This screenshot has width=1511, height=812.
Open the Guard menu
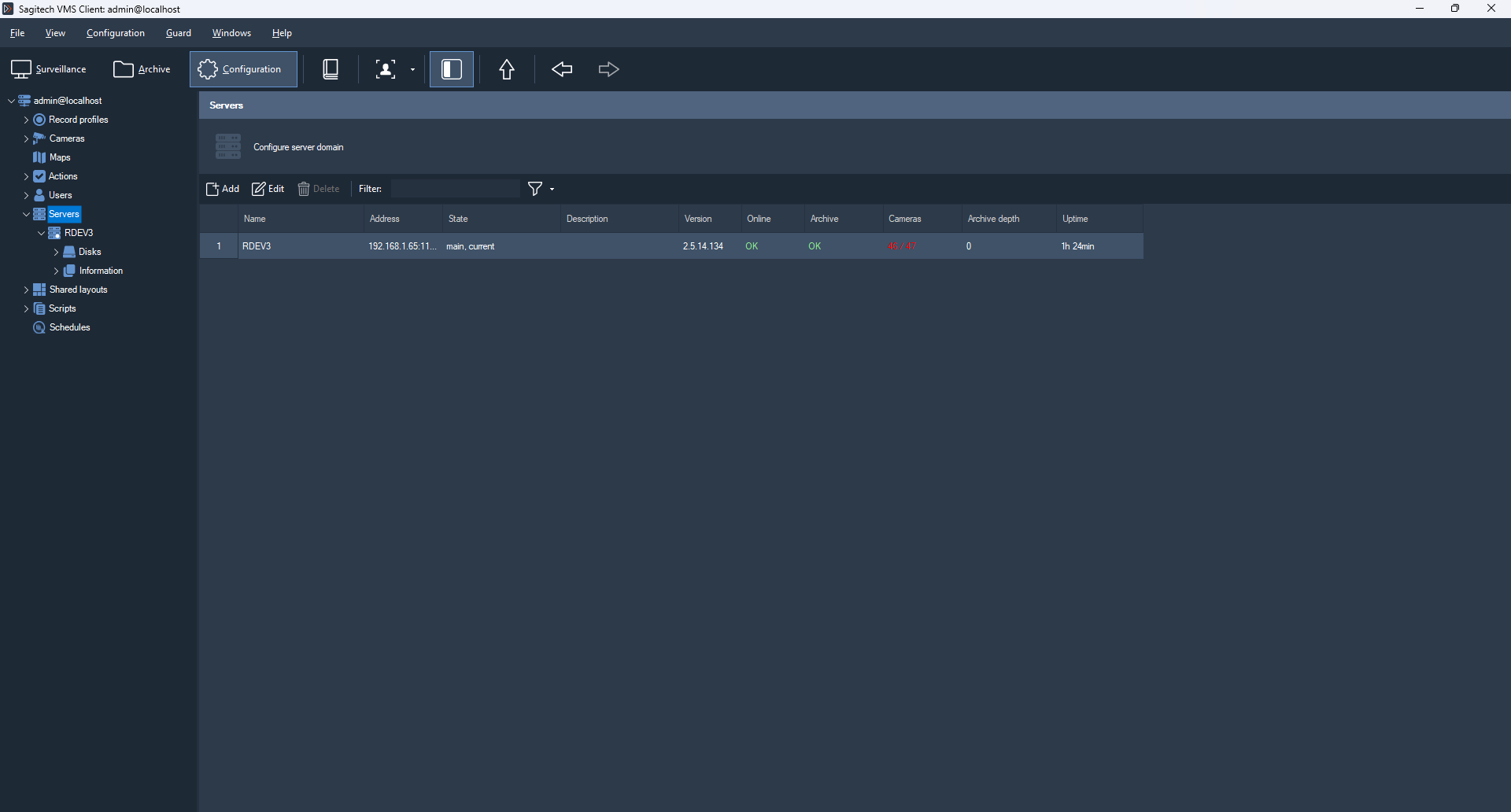pyautogui.click(x=179, y=33)
